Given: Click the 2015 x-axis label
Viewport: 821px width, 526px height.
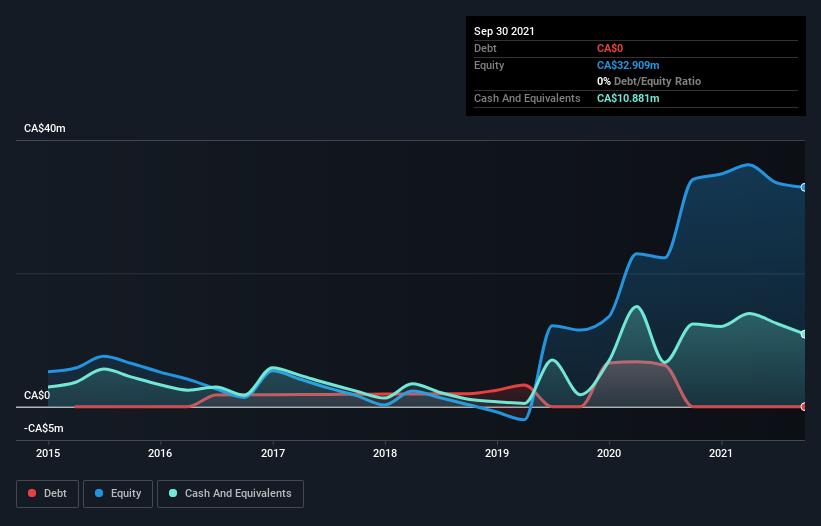Looking at the screenshot, I should pyautogui.click(x=48, y=453).
